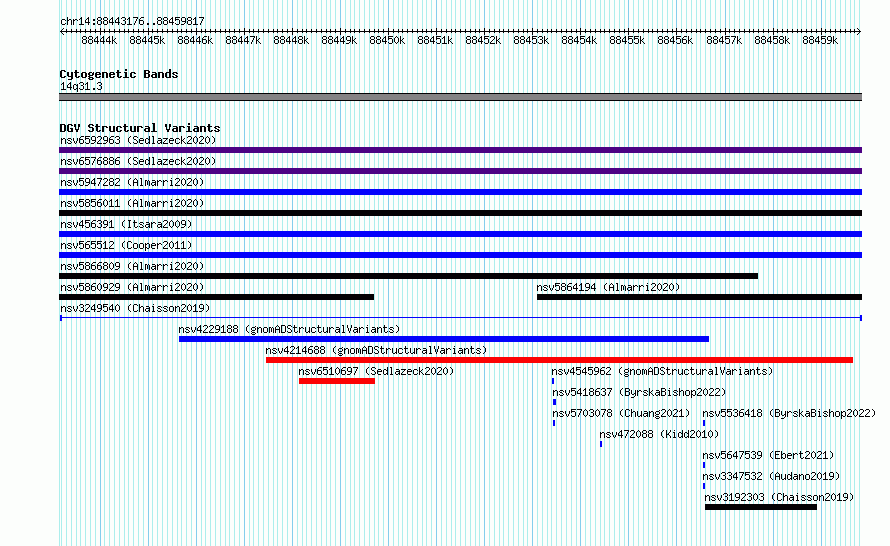Click the 88453k ruler tick label
The width and height of the screenshot is (890, 546).
(531, 40)
